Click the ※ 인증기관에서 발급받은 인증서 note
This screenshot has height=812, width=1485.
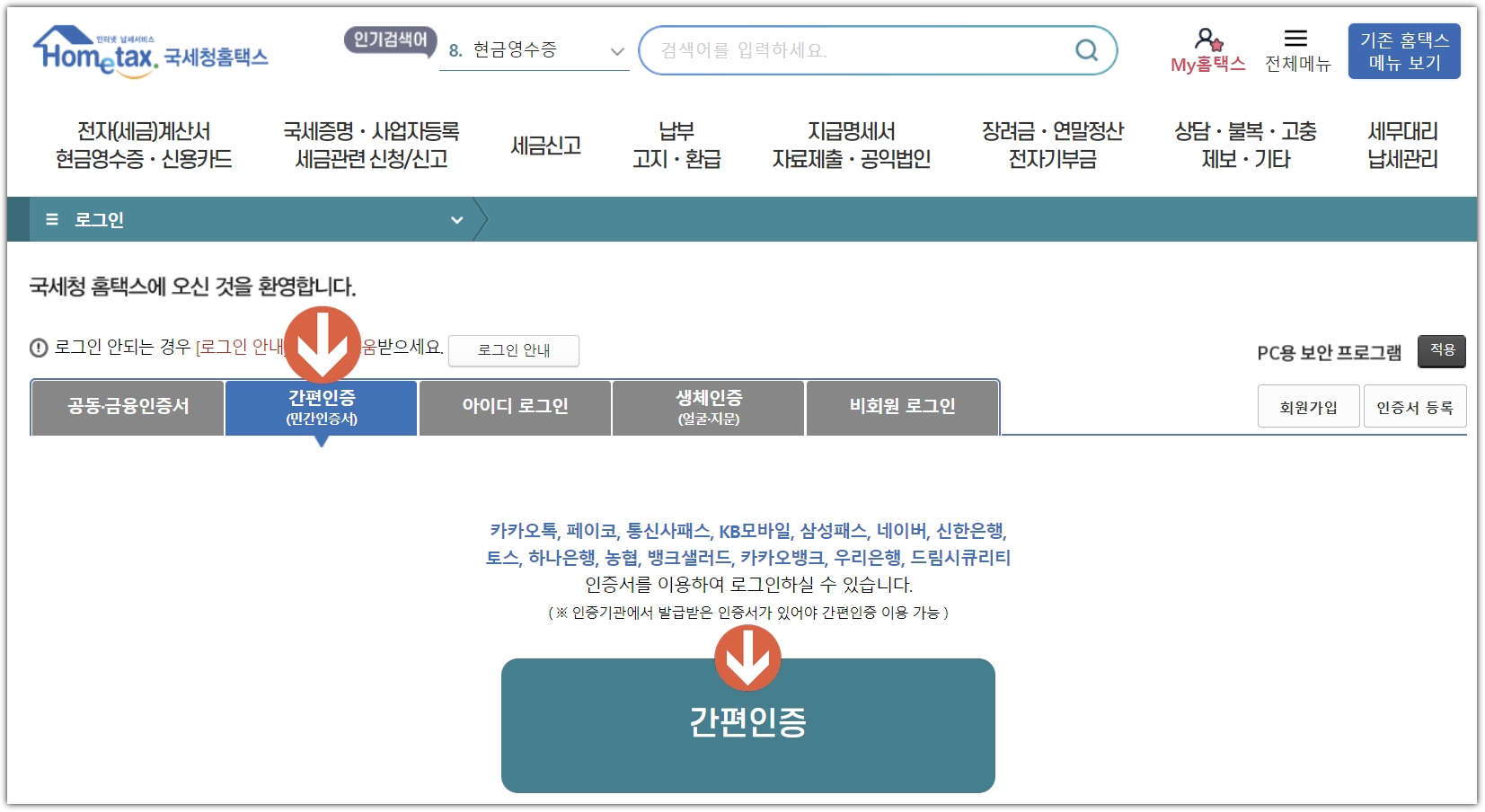tap(748, 613)
